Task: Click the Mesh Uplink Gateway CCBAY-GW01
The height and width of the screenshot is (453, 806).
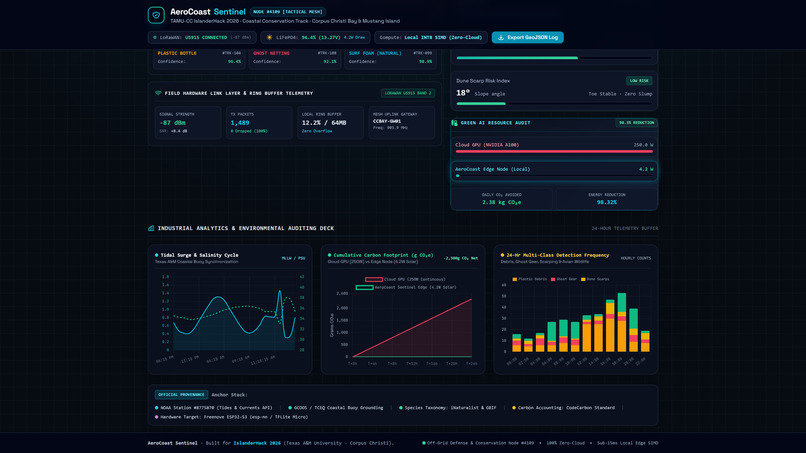Action: tap(387, 121)
